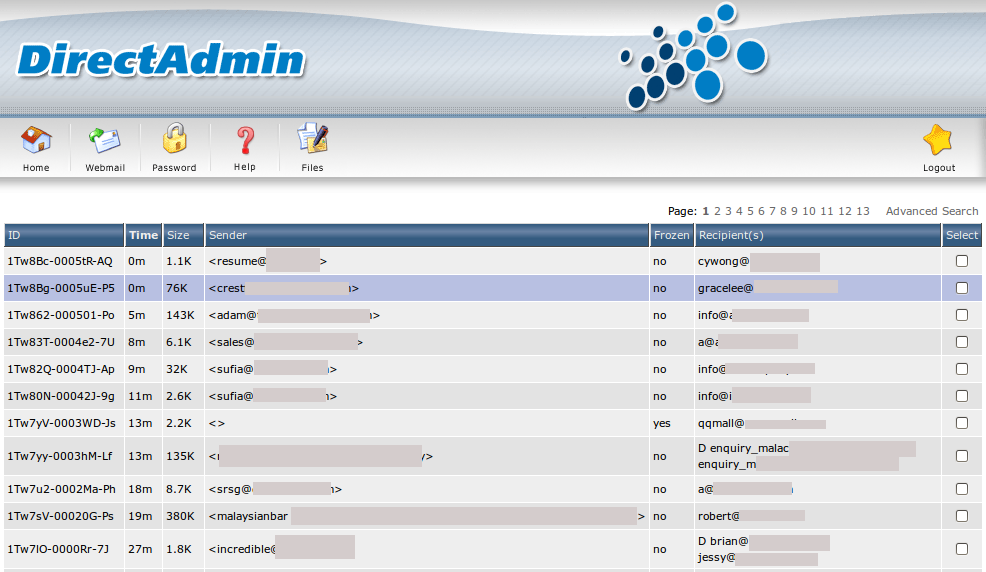Check the box for message 1Tw80N-00042J-9g
This screenshot has height=572, width=986.
pos(961,396)
